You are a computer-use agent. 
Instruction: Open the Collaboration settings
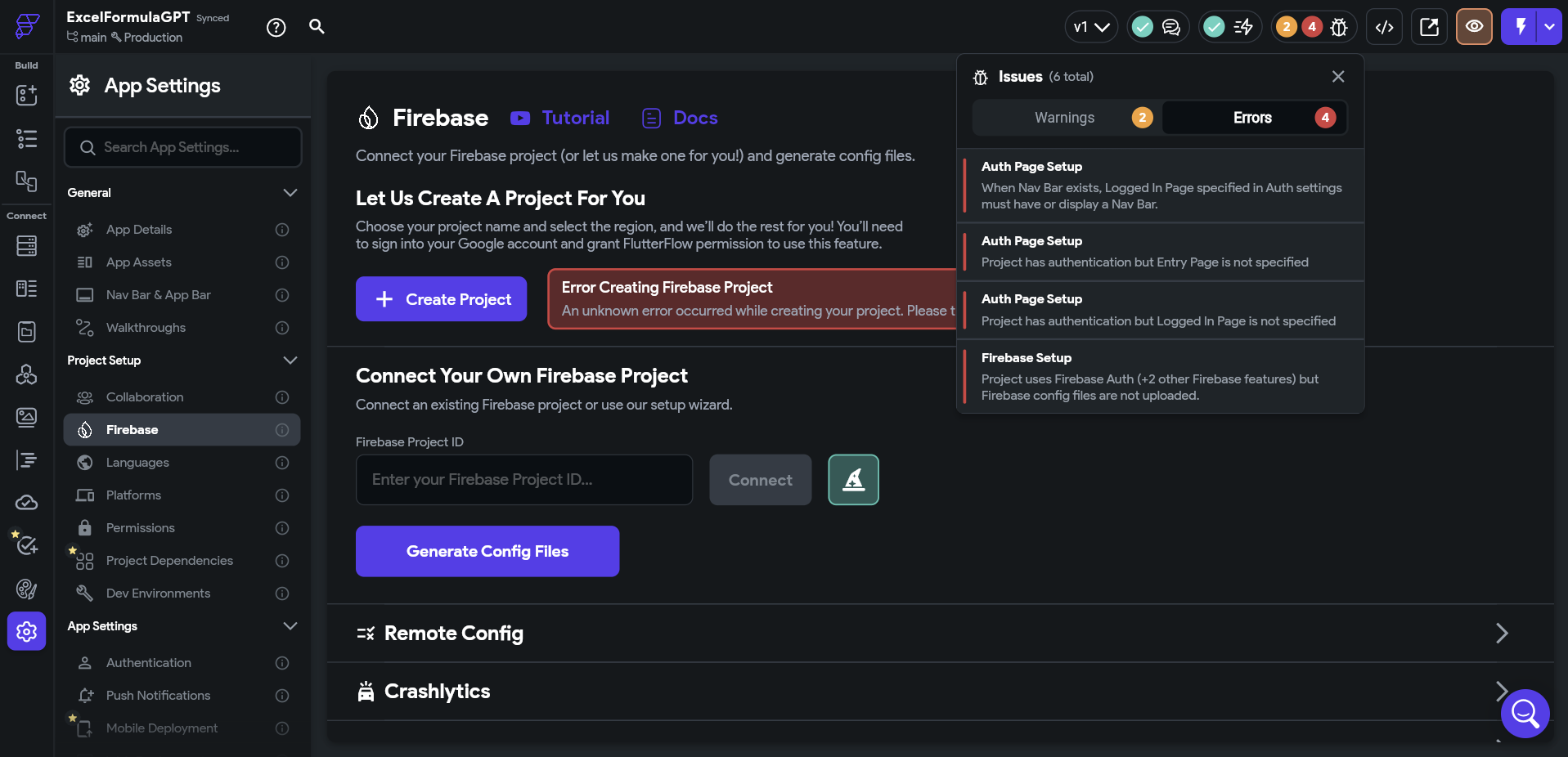182,397
